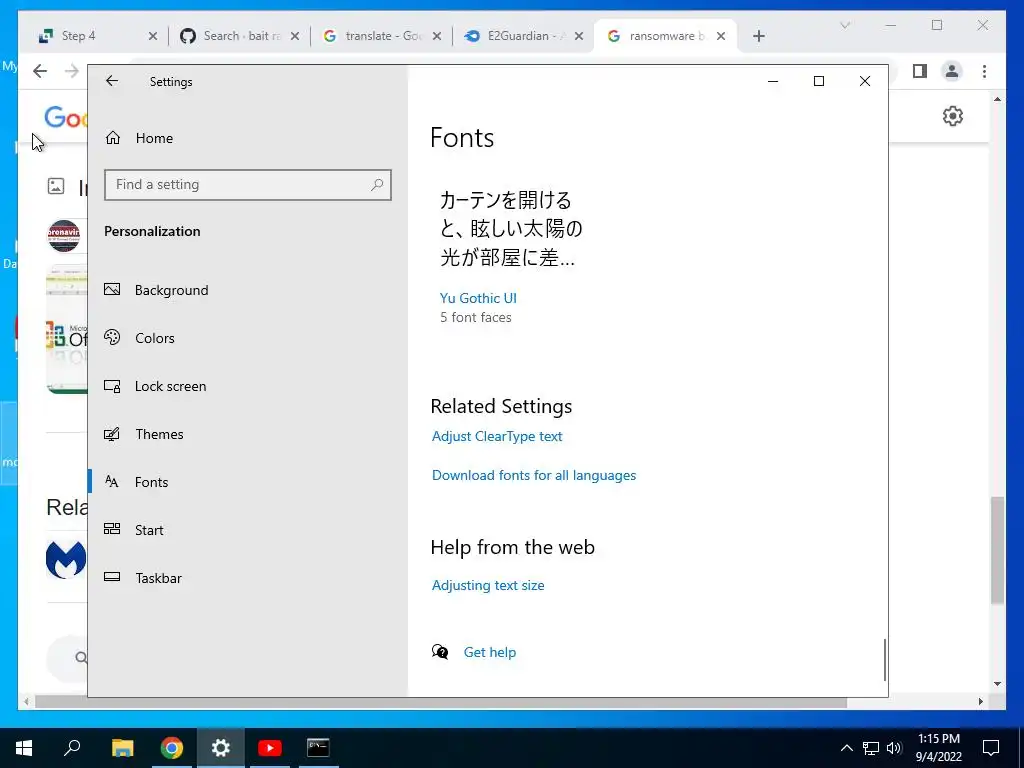
Task: Click the search magnifier in Find a setting
Action: click(x=377, y=185)
